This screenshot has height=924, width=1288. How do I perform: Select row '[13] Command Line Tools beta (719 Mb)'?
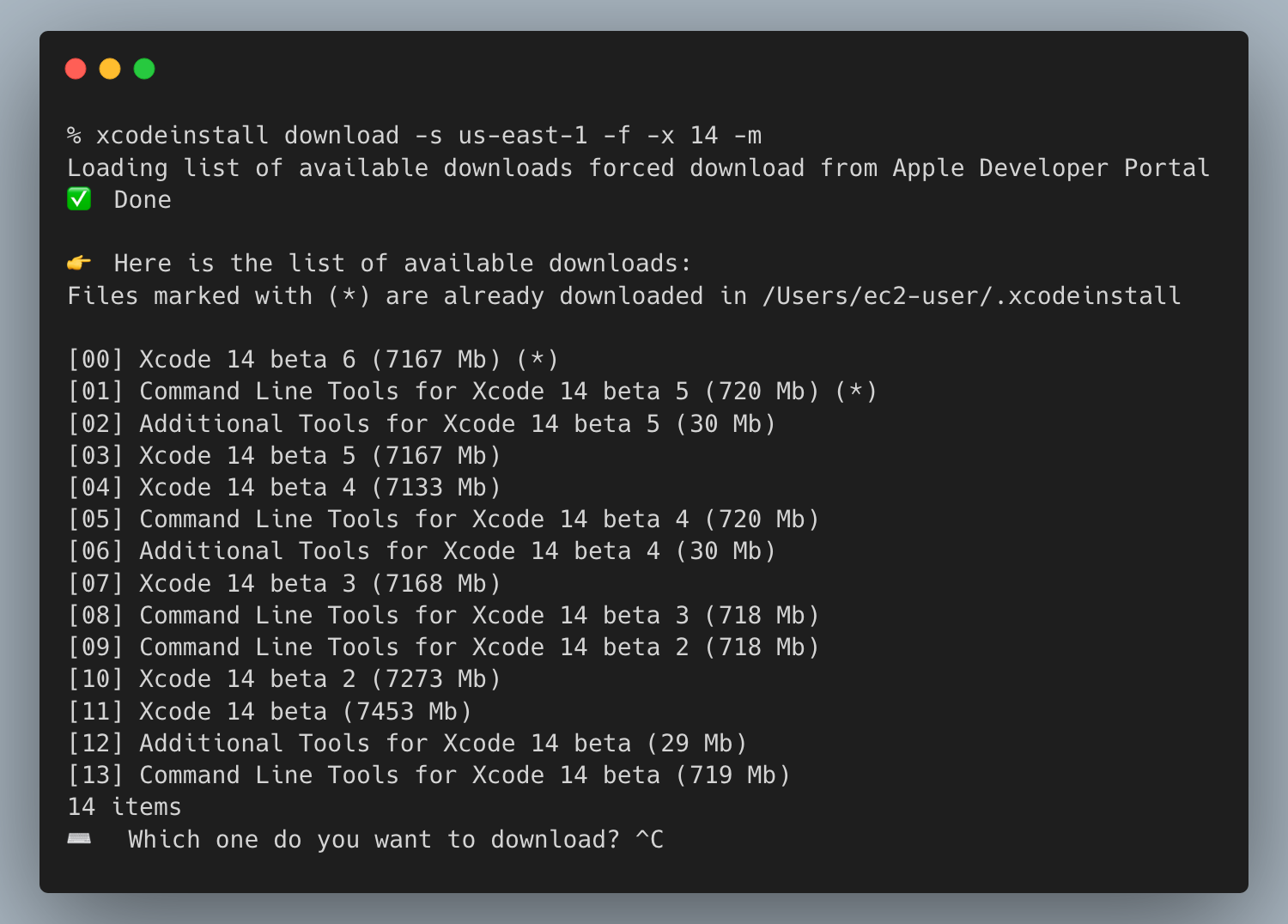[x=429, y=775]
